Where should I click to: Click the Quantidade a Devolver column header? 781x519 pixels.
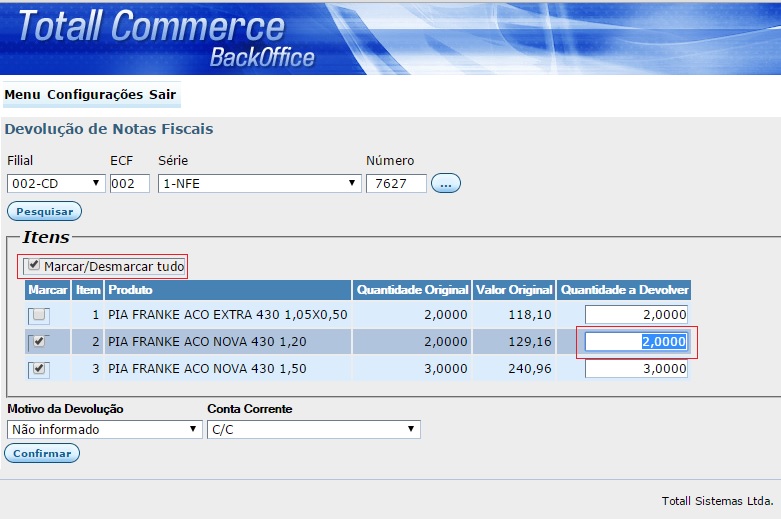[x=624, y=290]
